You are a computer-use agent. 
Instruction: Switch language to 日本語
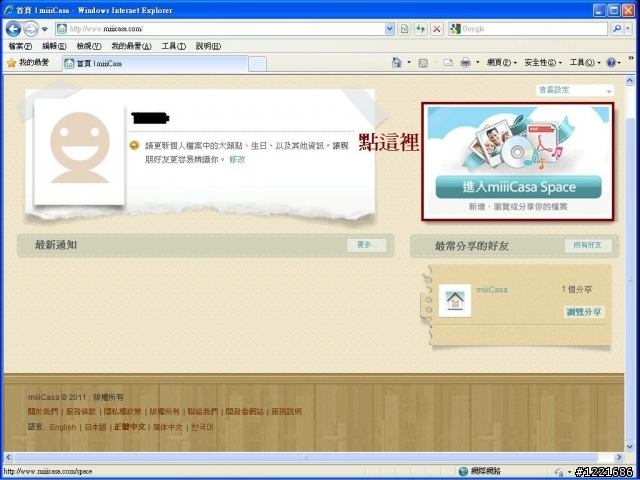[95, 427]
